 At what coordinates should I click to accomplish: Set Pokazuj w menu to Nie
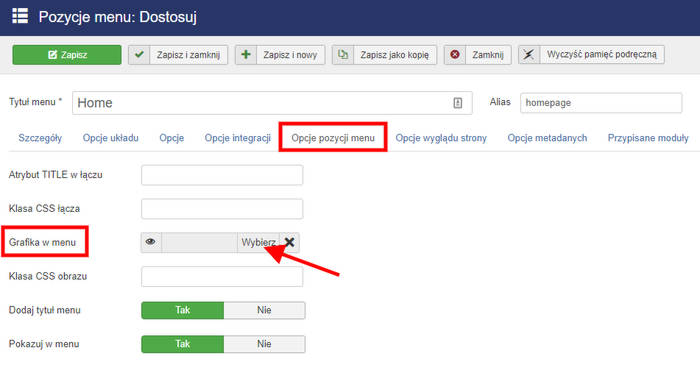(264, 344)
